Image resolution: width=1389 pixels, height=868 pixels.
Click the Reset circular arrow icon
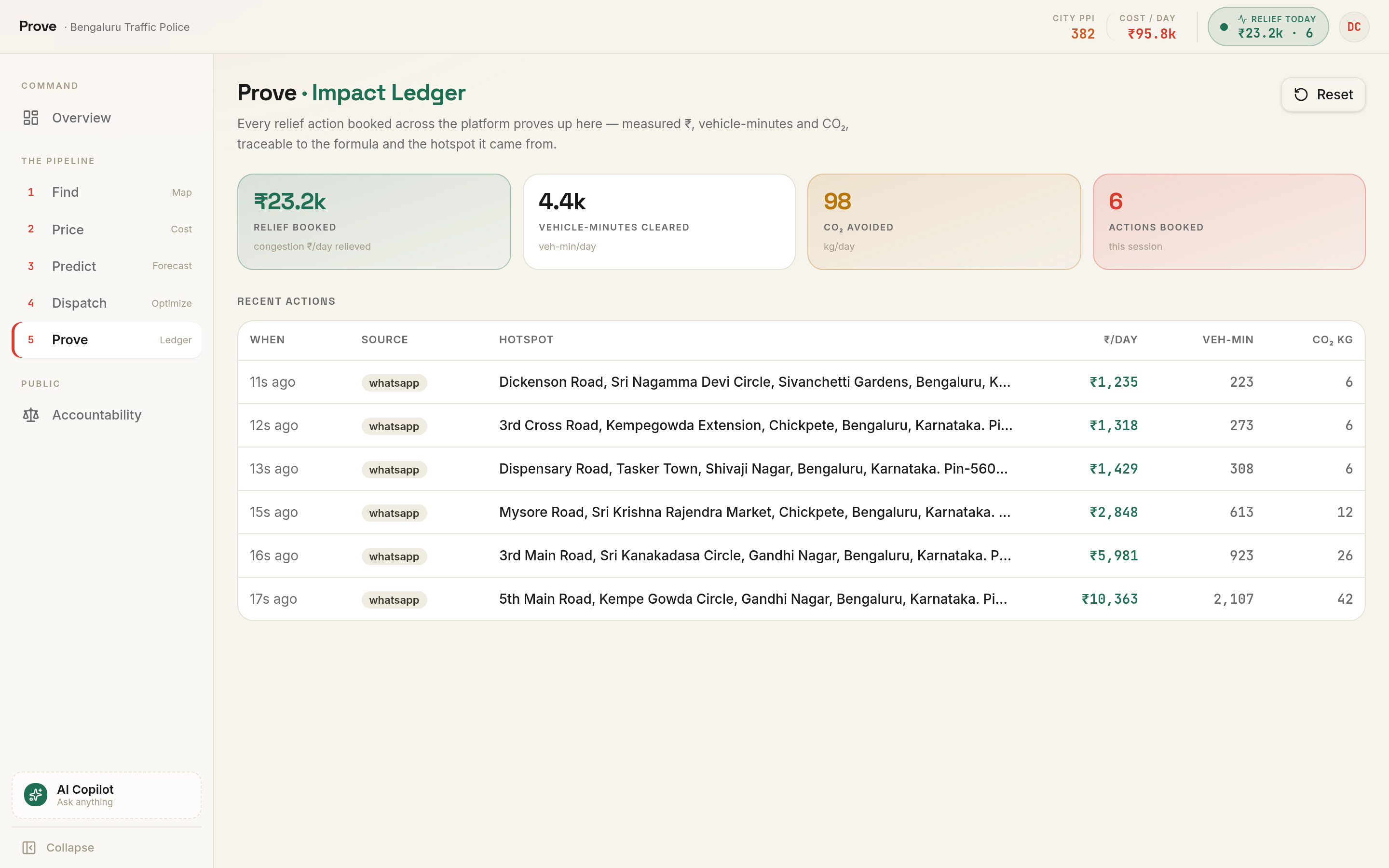coord(1301,95)
